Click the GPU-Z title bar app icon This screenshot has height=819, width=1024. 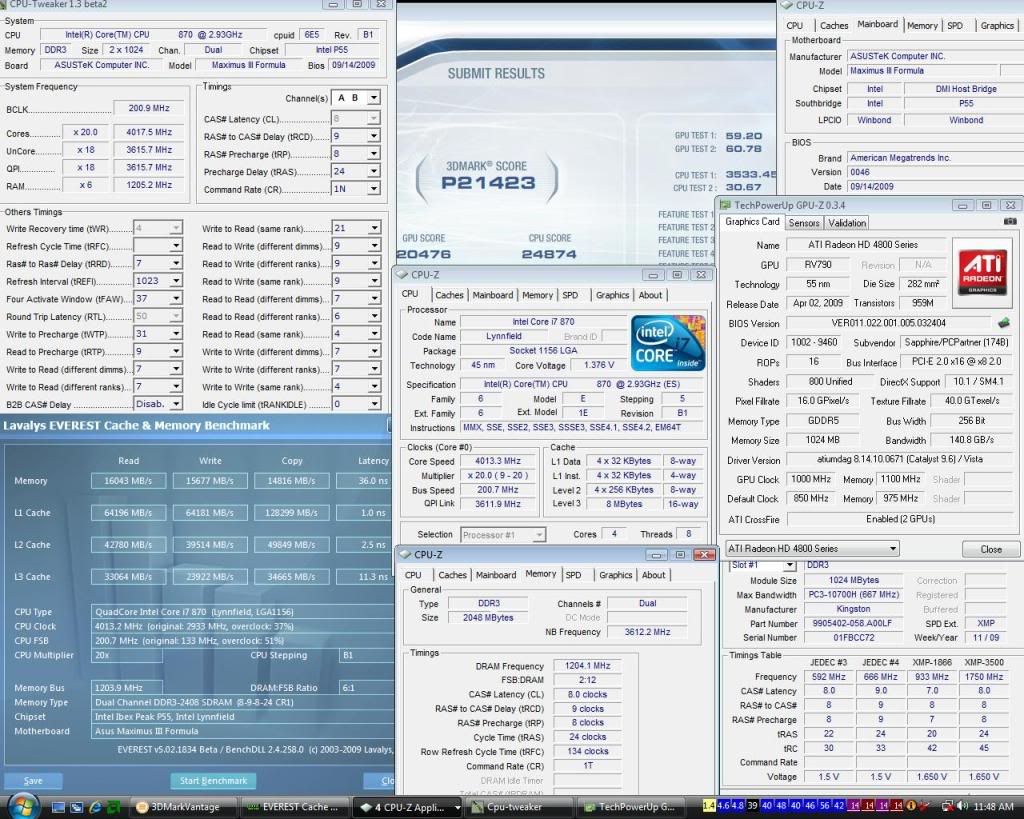tap(725, 205)
